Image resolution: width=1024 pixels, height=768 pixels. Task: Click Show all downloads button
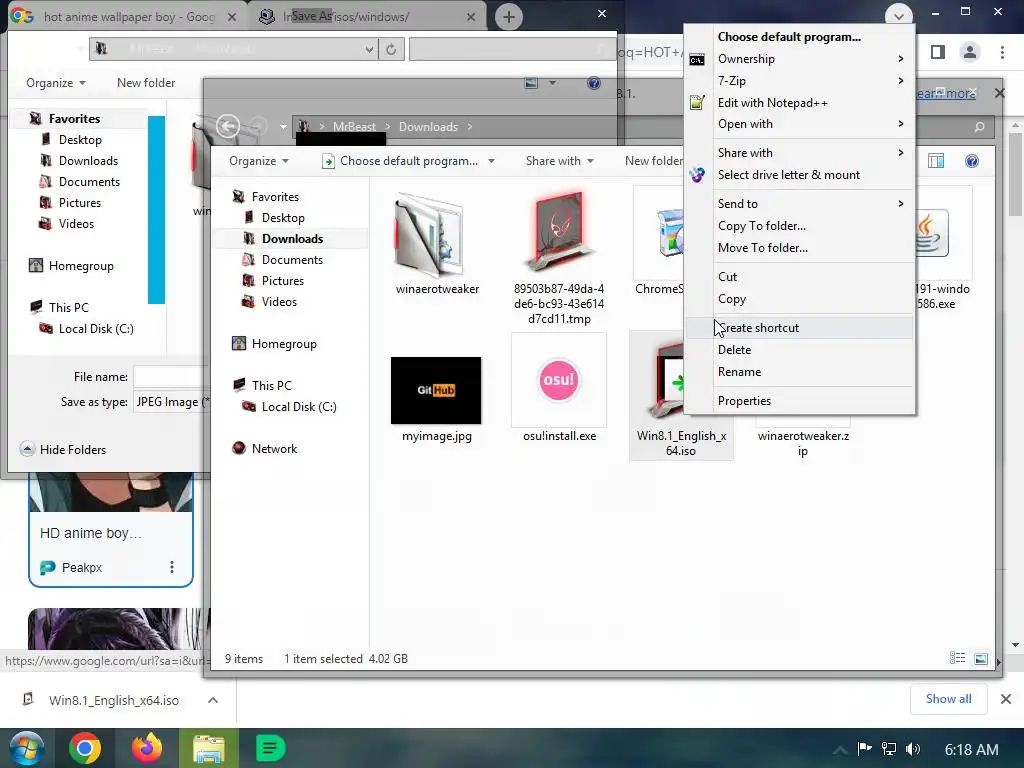(x=948, y=699)
